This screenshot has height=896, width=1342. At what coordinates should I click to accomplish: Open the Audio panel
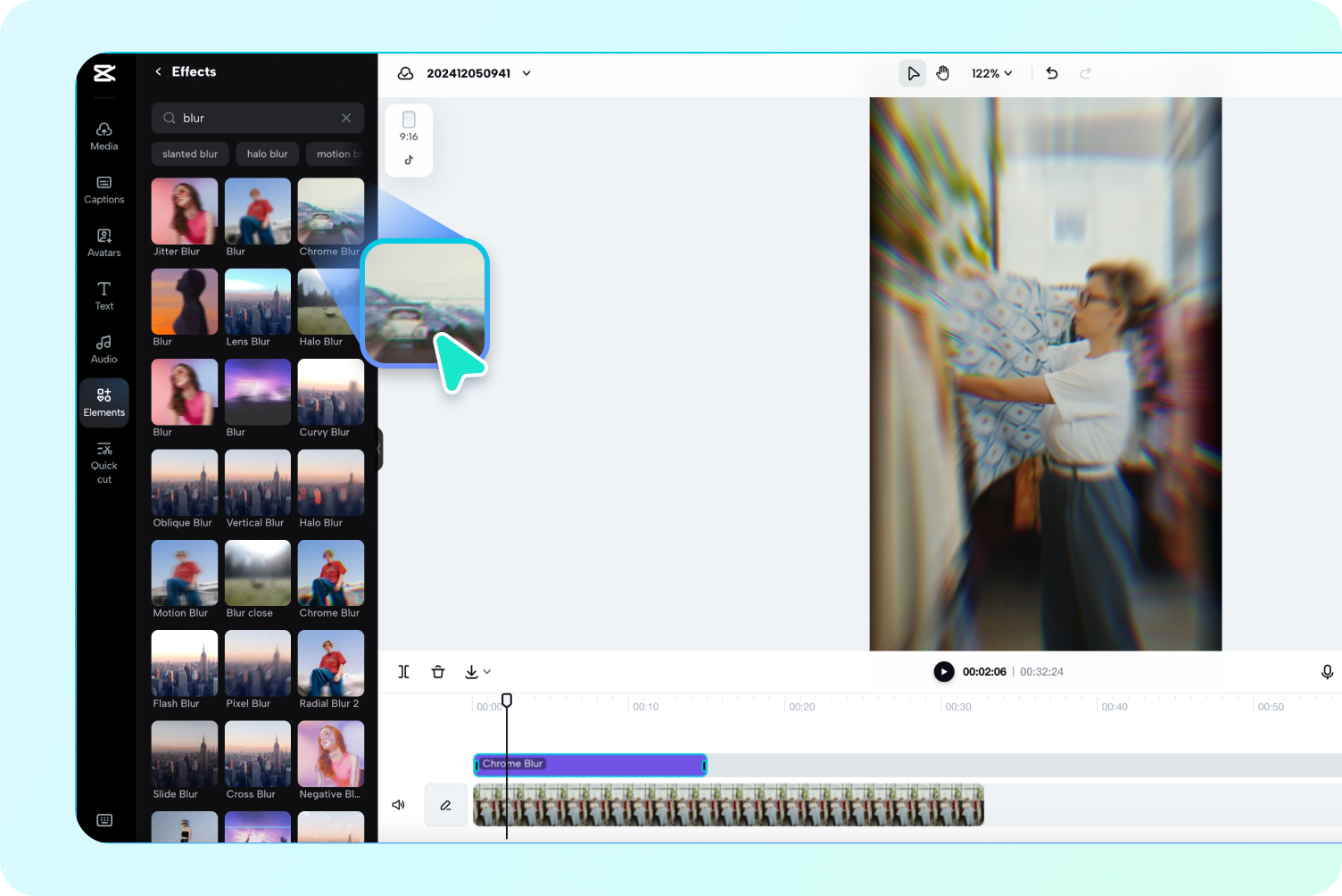104,349
